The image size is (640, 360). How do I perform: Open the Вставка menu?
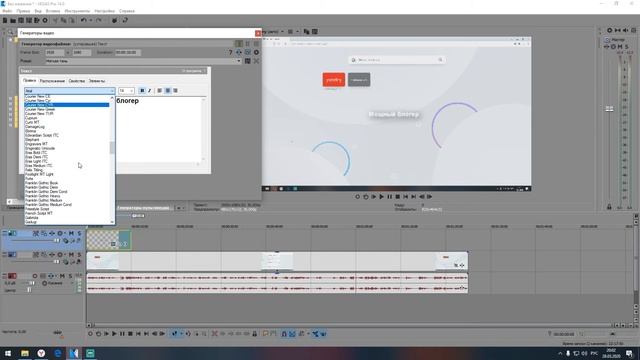53,11
